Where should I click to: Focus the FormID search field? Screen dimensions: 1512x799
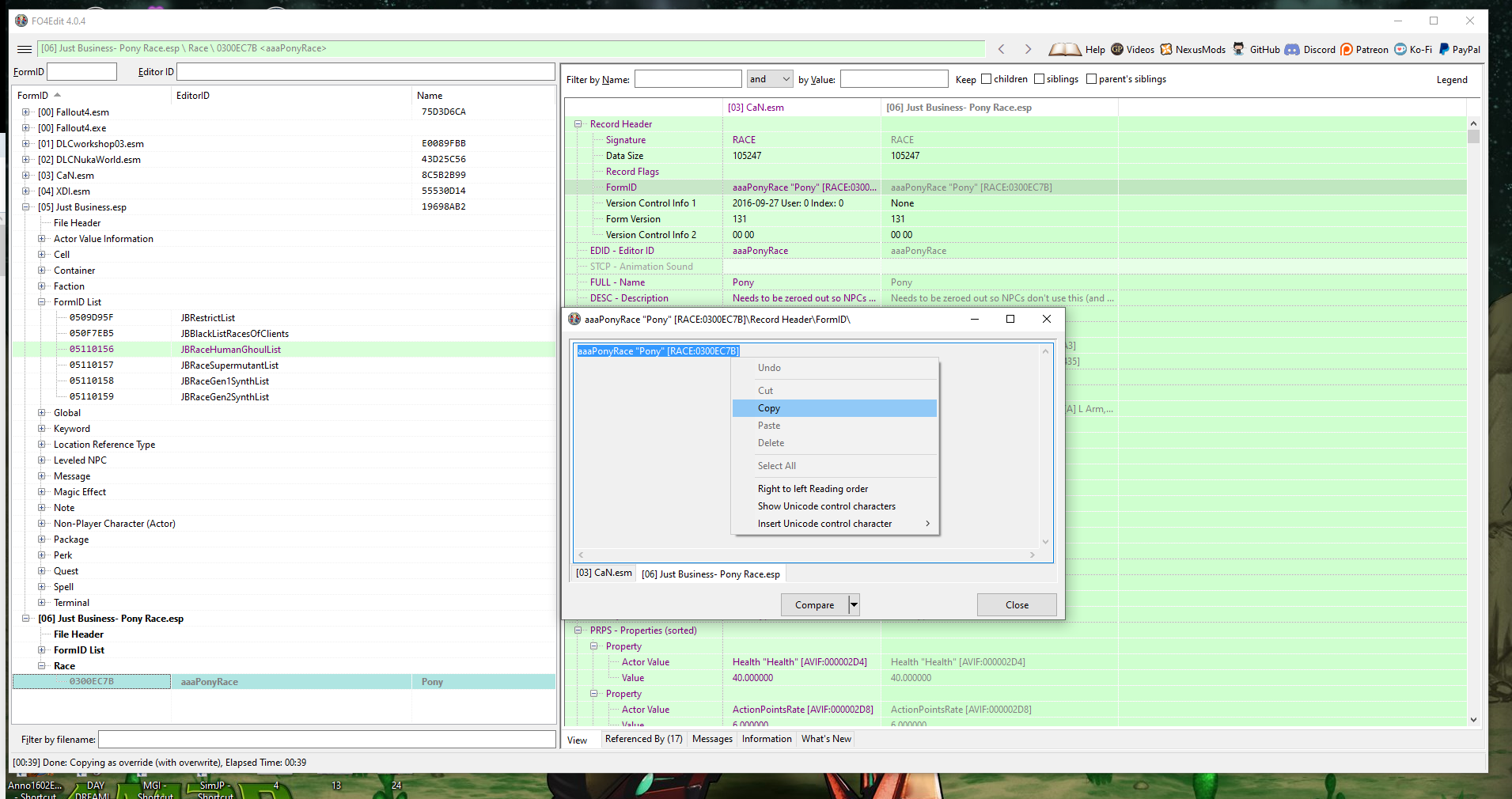(82, 72)
